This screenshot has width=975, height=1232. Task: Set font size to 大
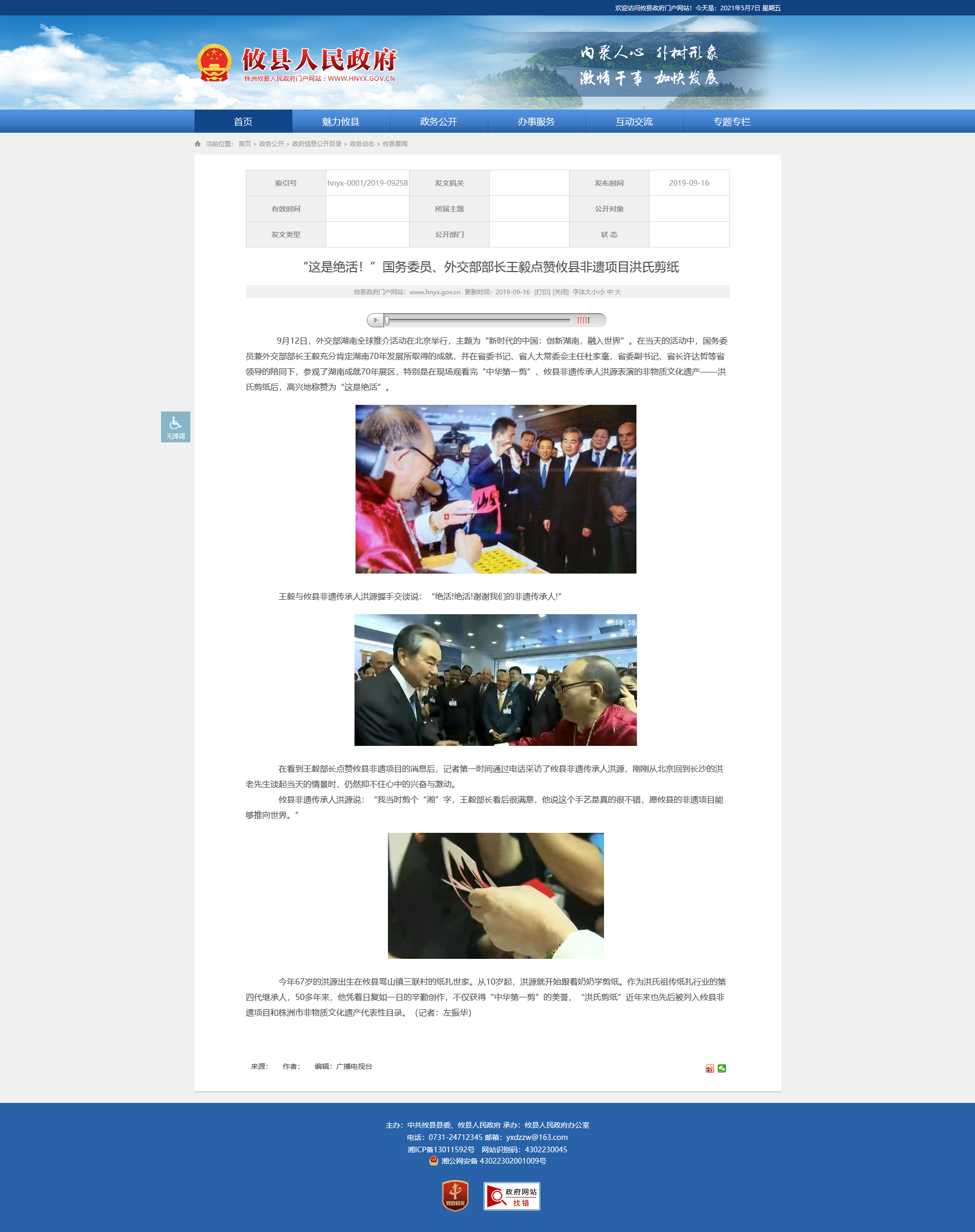tap(617, 292)
